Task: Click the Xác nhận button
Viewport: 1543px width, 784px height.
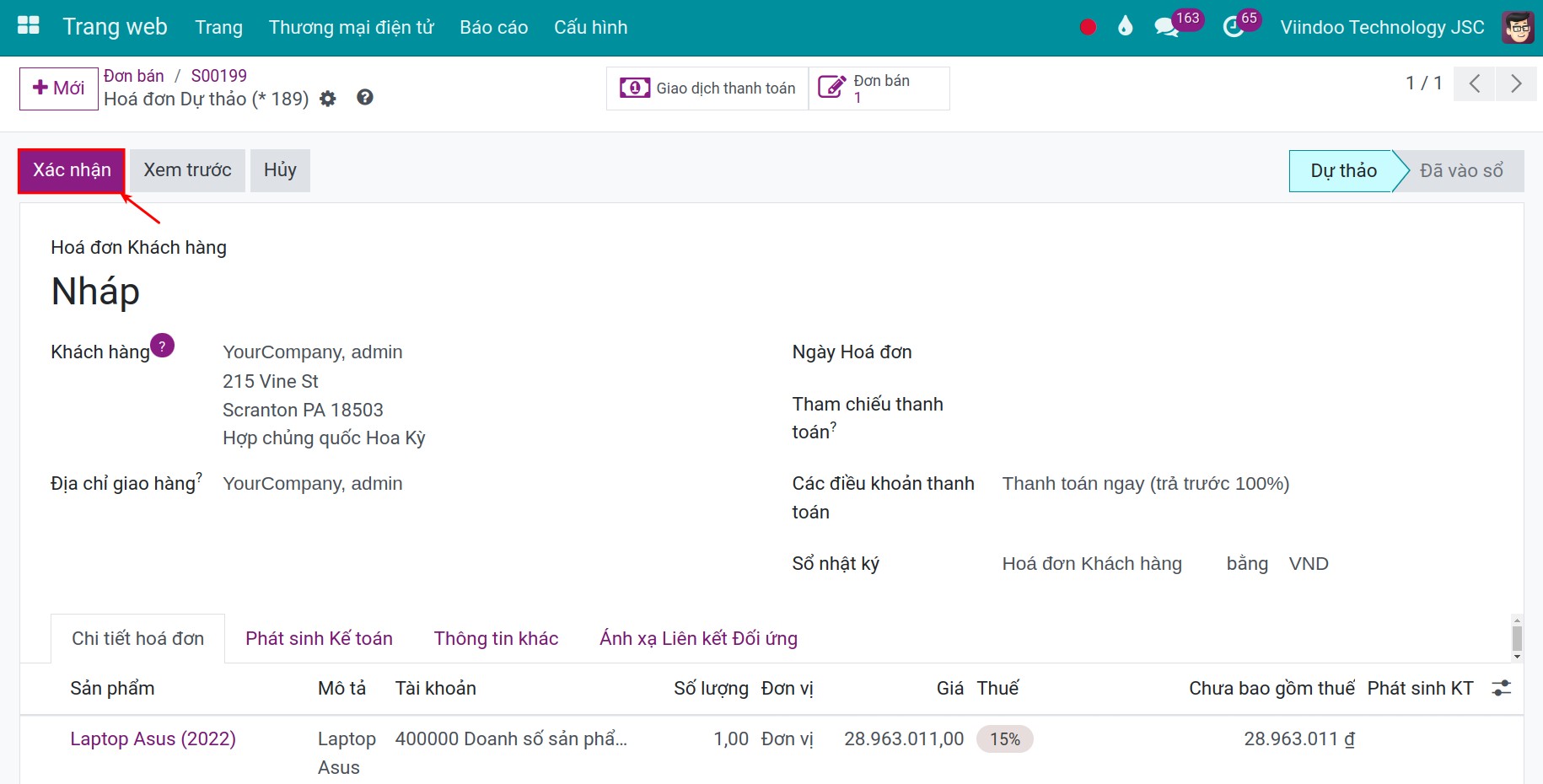Action: (x=72, y=170)
